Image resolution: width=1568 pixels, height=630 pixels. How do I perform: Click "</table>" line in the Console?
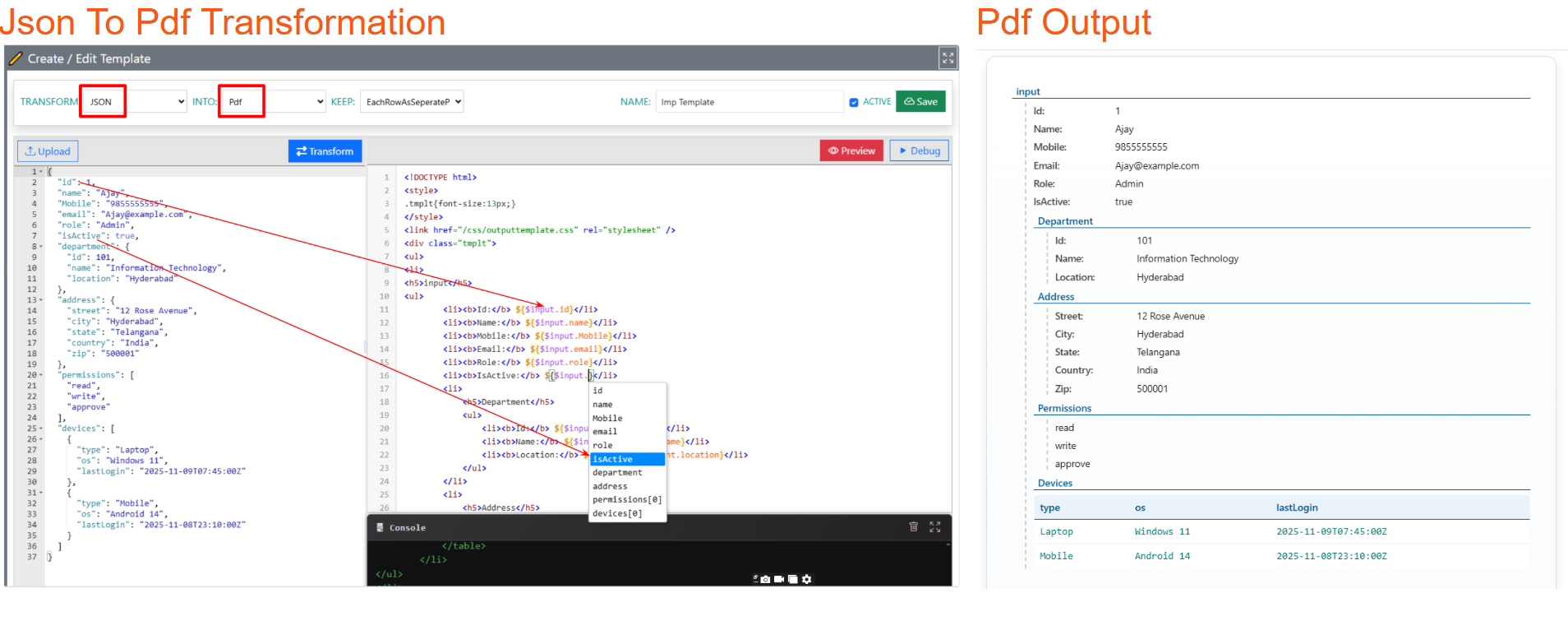pos(463,546)
